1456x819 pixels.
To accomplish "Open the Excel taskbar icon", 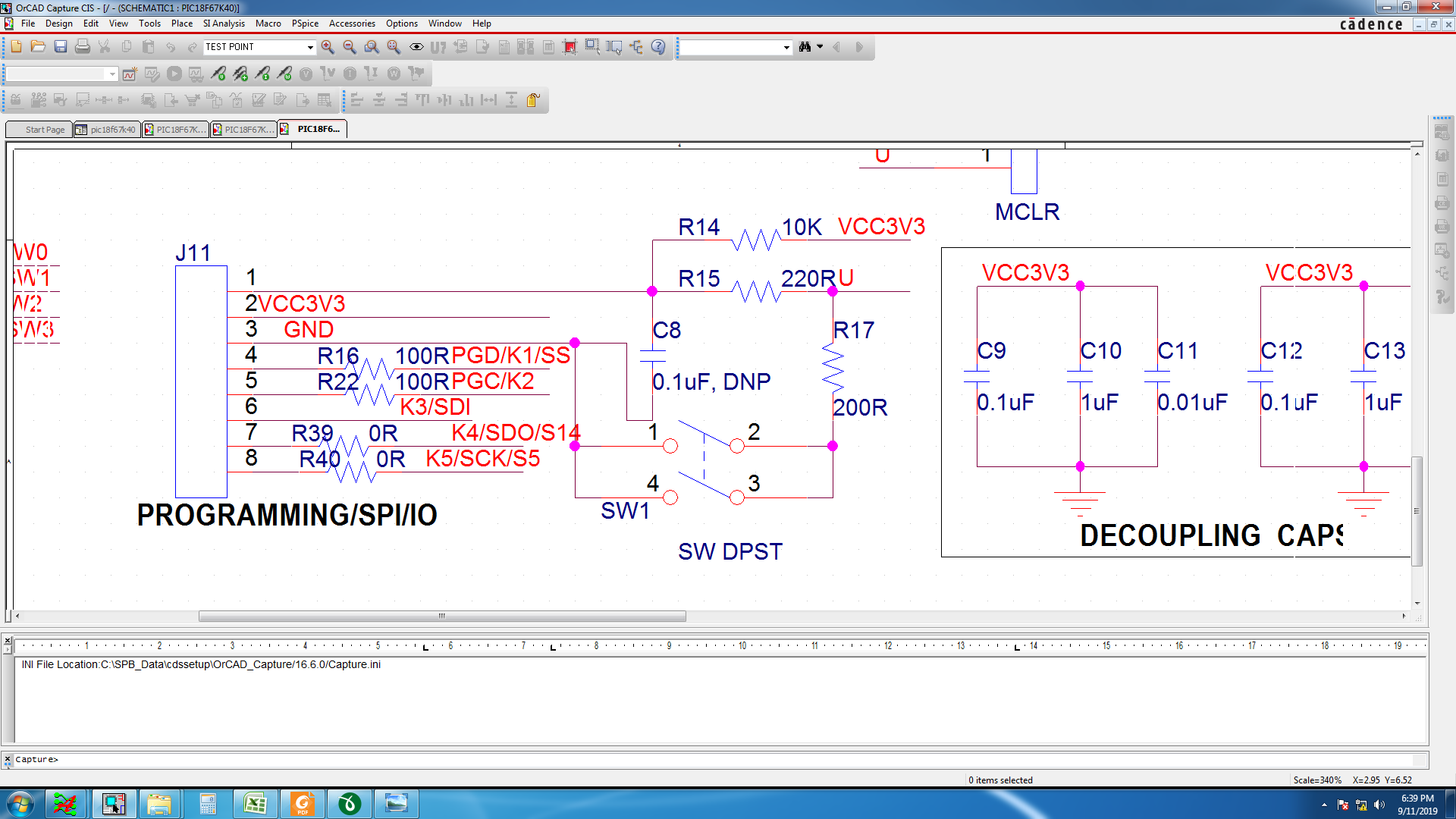I will pyautogui.click(x=256, y=804).
